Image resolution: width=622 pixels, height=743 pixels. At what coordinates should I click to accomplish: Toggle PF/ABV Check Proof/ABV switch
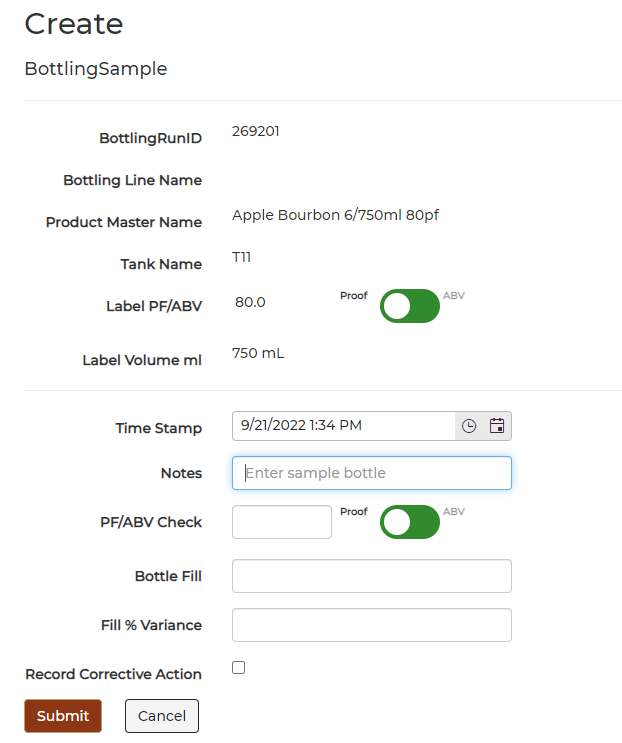(410, 522)
